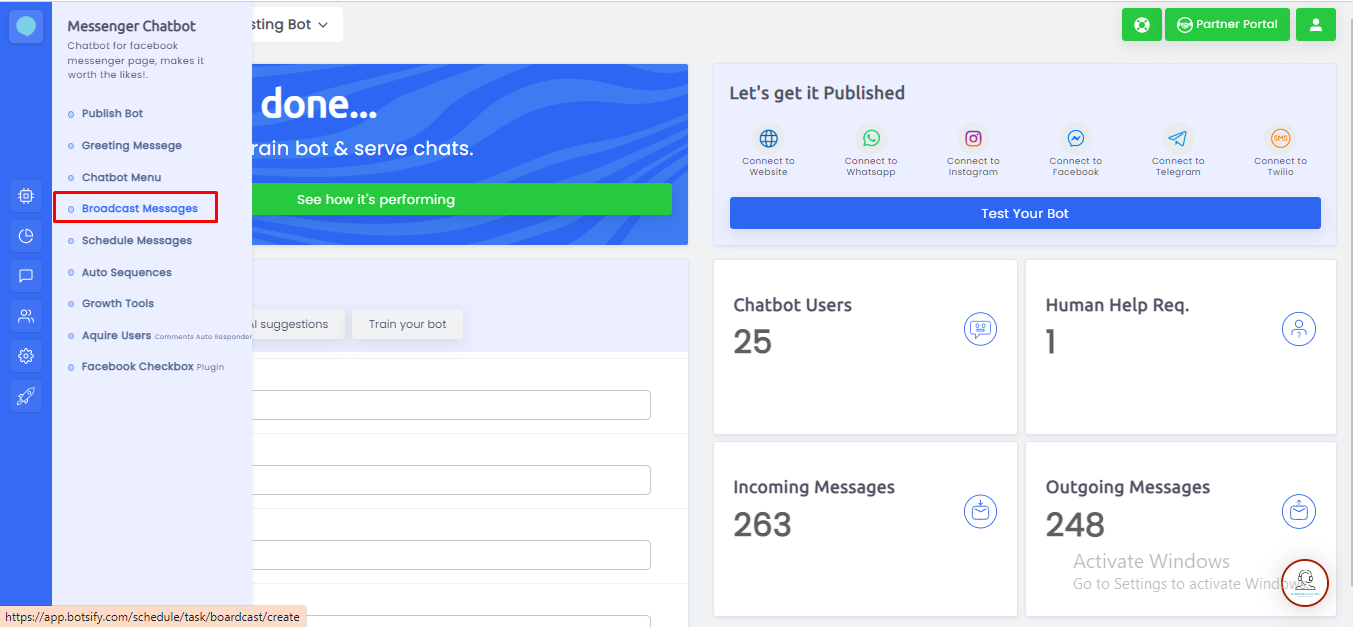Open the chat message sidebar icon

pos(26,276)
